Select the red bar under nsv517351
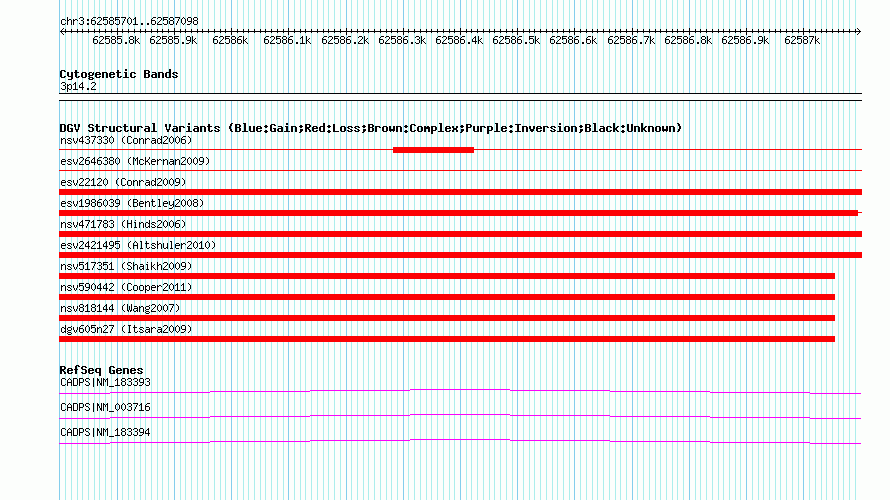 (x=447, y=276)
